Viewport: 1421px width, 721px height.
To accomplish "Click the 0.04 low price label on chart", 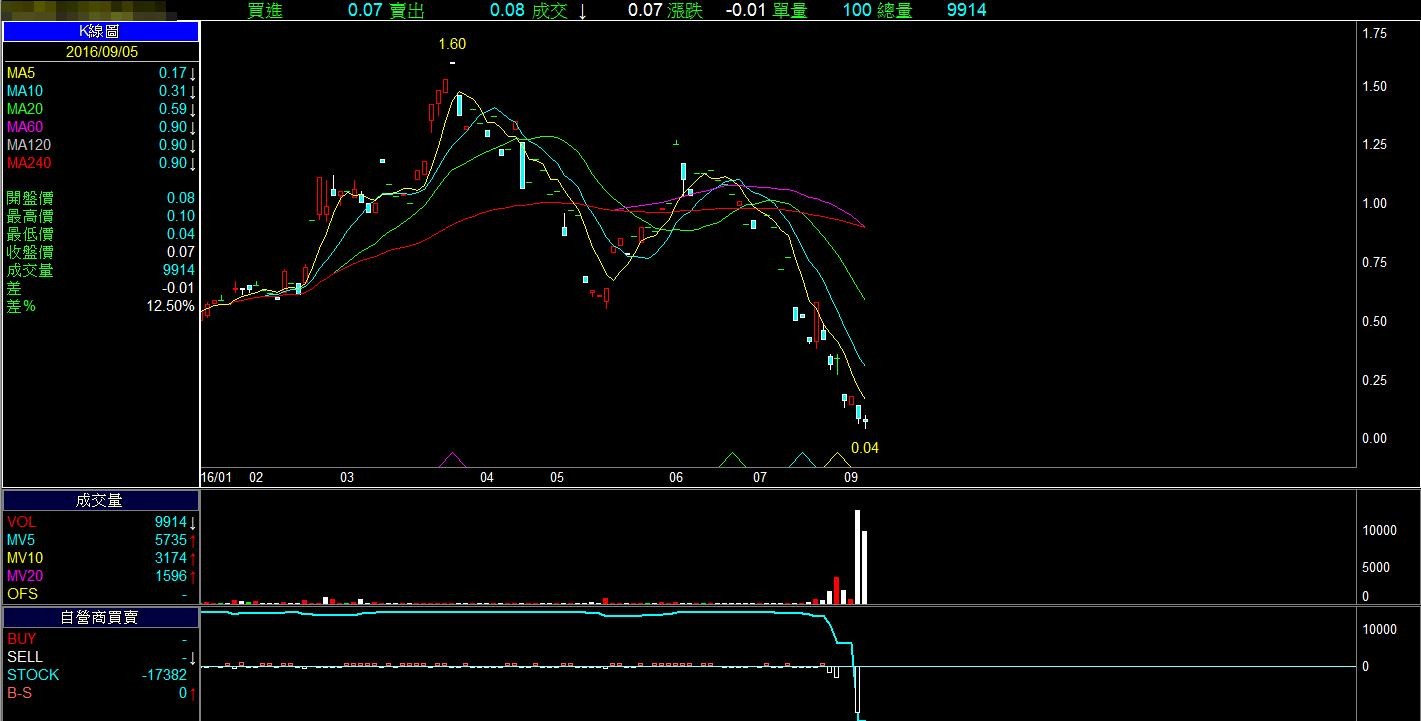I will pyautogui.click(x=864, y=448).
